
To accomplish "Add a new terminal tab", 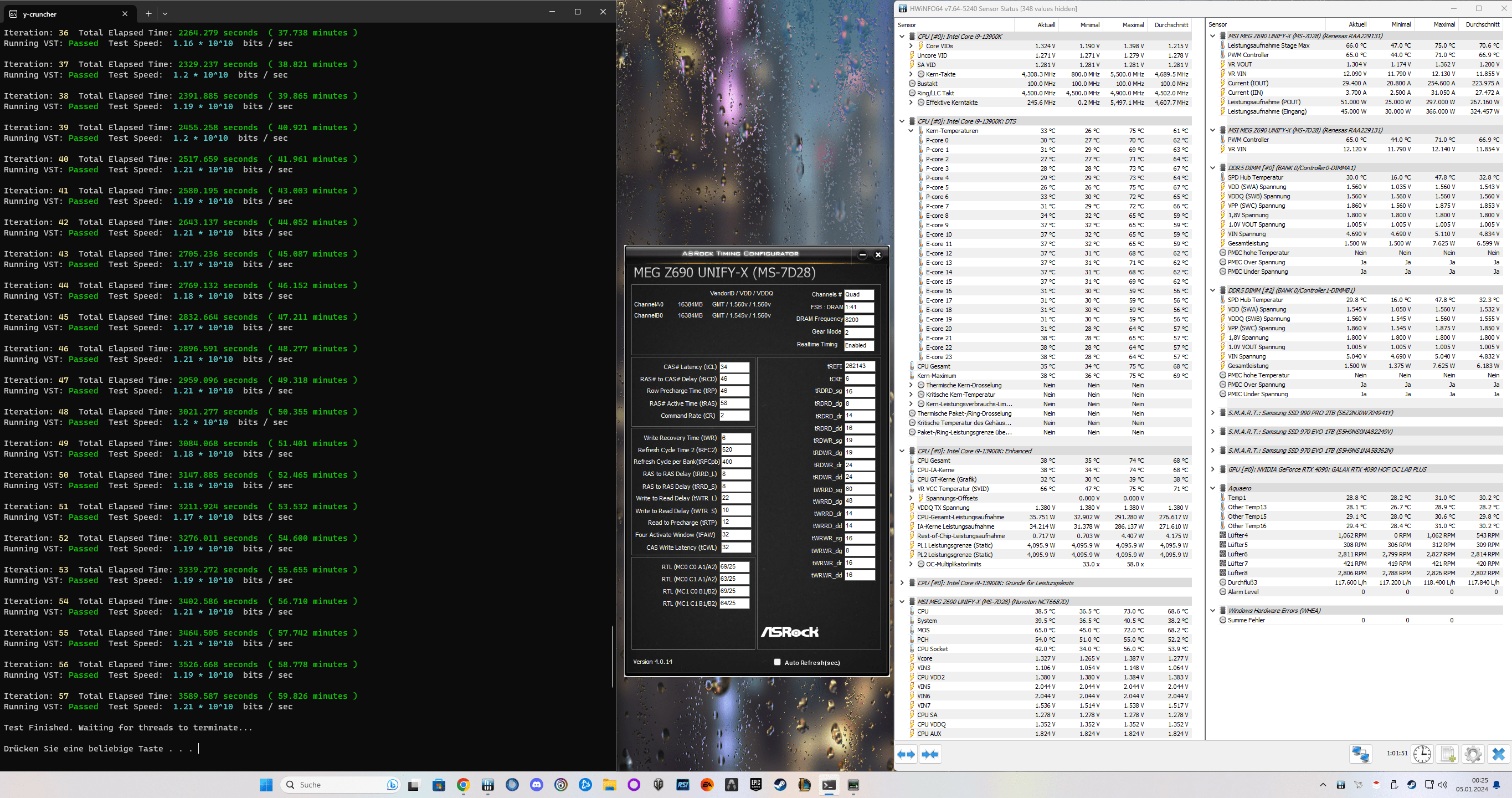I will click(x=148, y=13).
